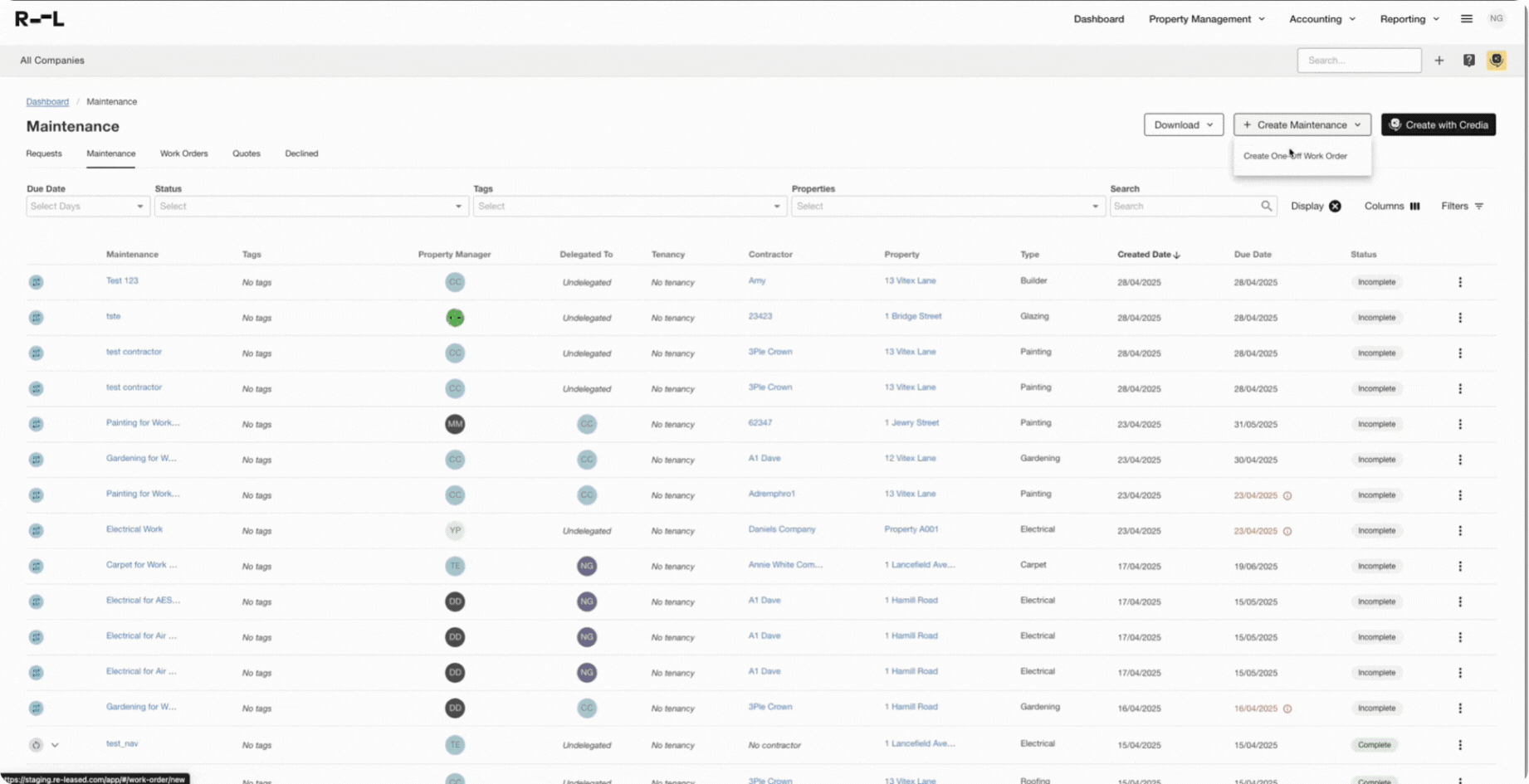Viewport: 1529px width, 784px height.
Task: Open the Download dropdown button
Action: pyautogui.click(x=1184, y=124)
